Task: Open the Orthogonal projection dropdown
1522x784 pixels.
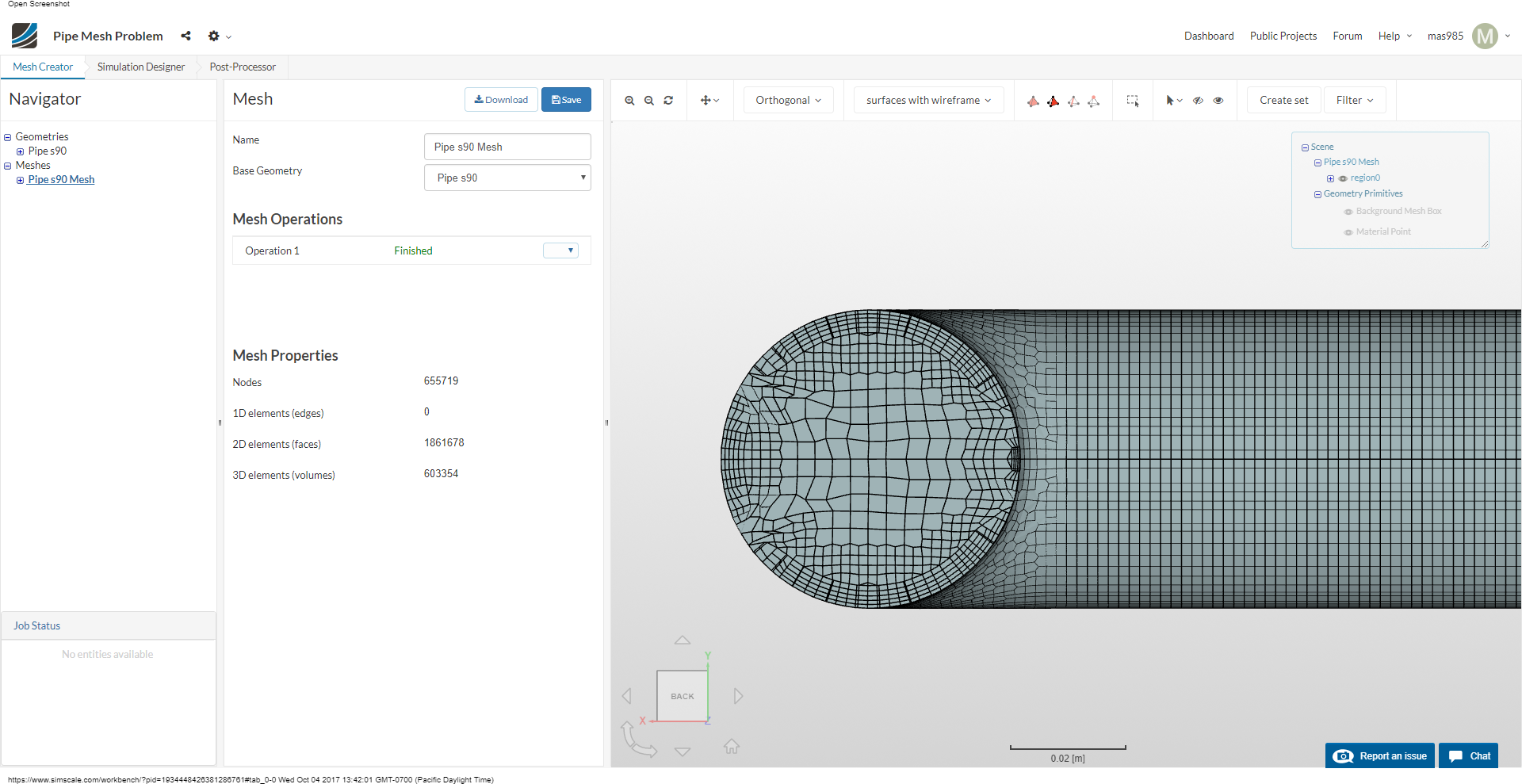Action: click(x=788, y=100)
